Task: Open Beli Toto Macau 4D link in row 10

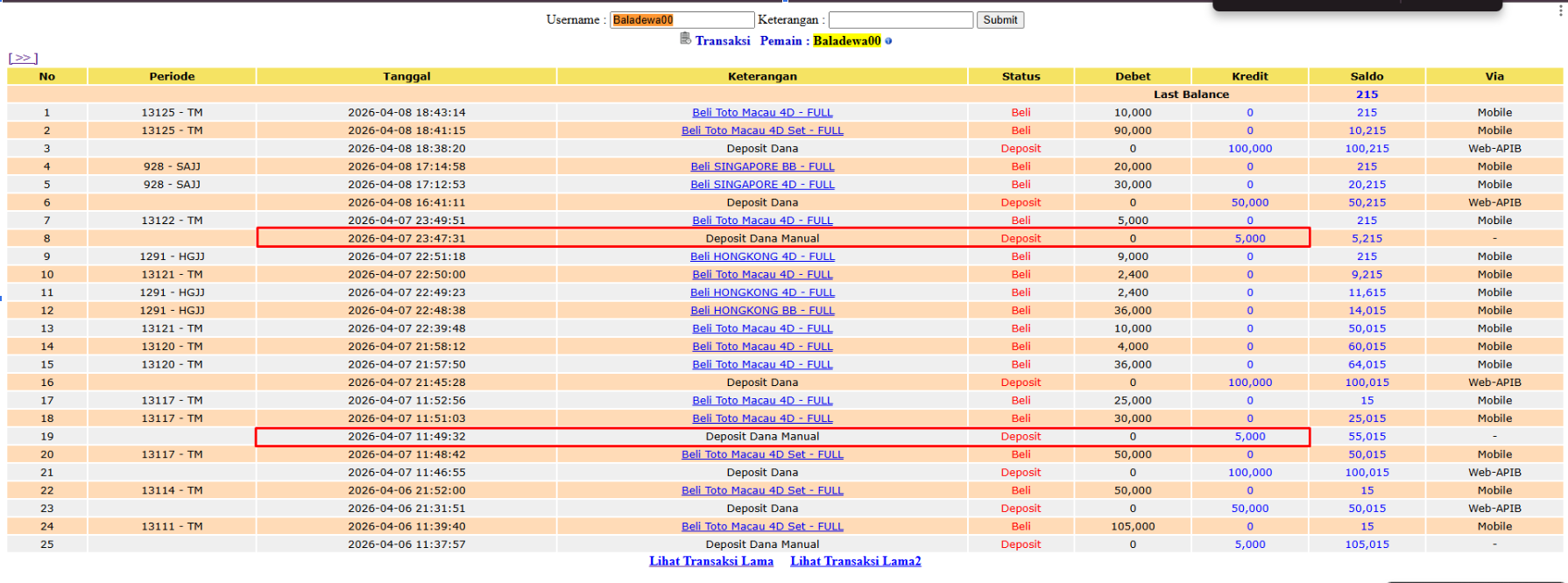Action: pyautogui.click(x=762, y=274)
